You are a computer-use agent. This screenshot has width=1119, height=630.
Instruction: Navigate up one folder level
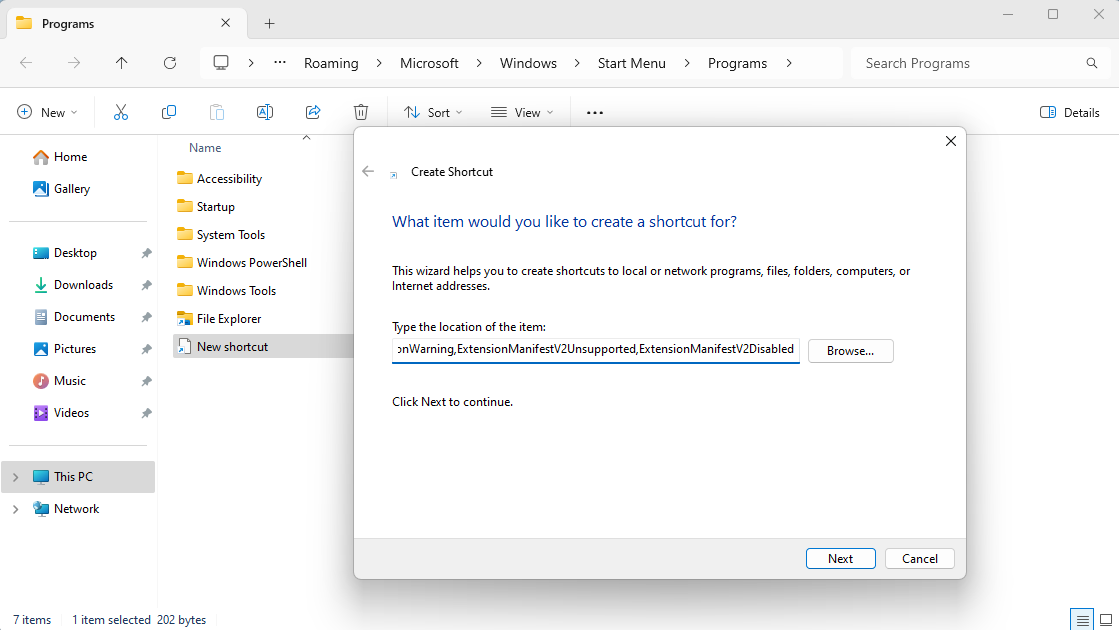coord(121,63)
